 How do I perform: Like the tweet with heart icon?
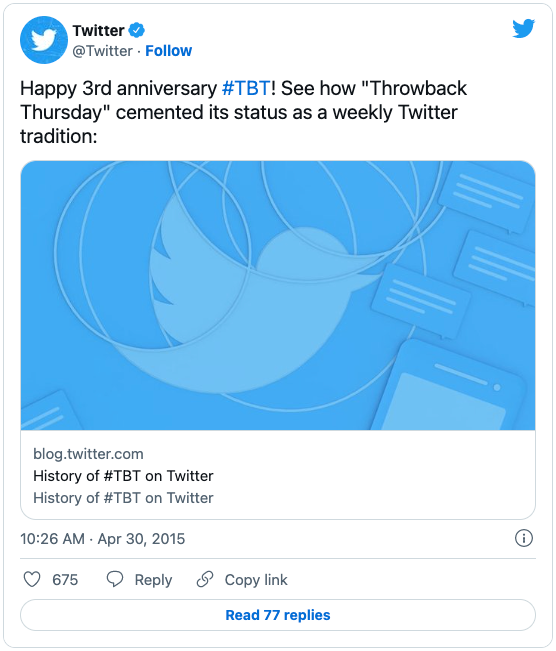coord(32,579)
